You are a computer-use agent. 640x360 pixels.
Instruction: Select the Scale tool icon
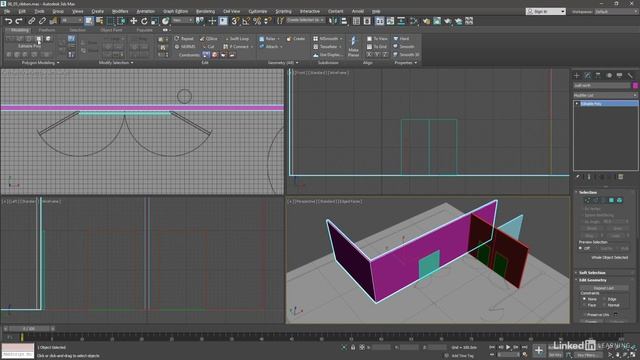point(155,21)
